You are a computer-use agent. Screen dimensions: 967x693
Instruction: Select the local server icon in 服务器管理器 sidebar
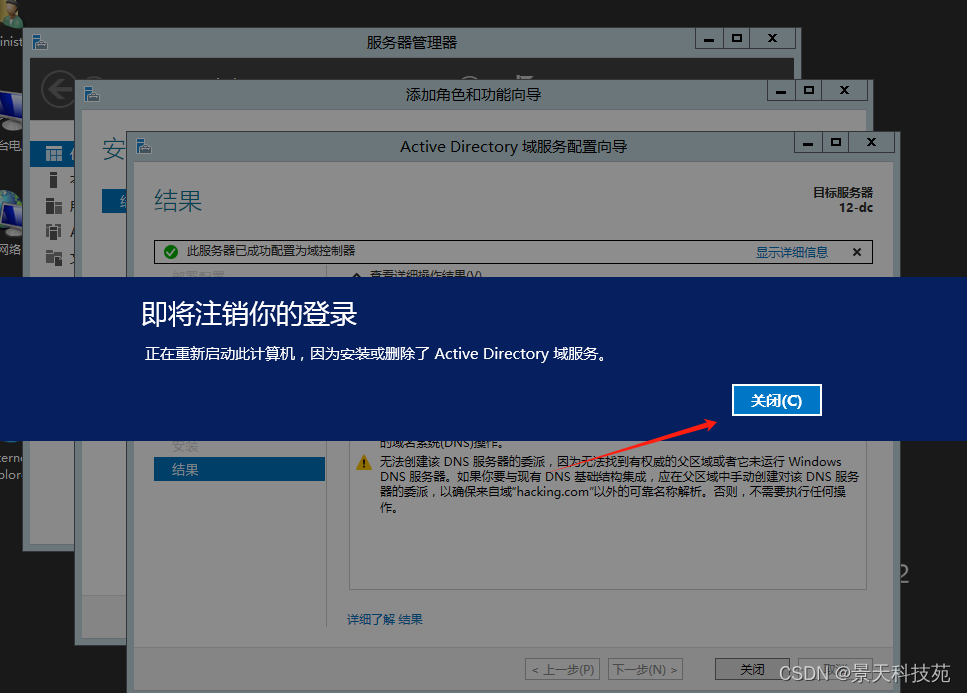[x=54, y=179]
